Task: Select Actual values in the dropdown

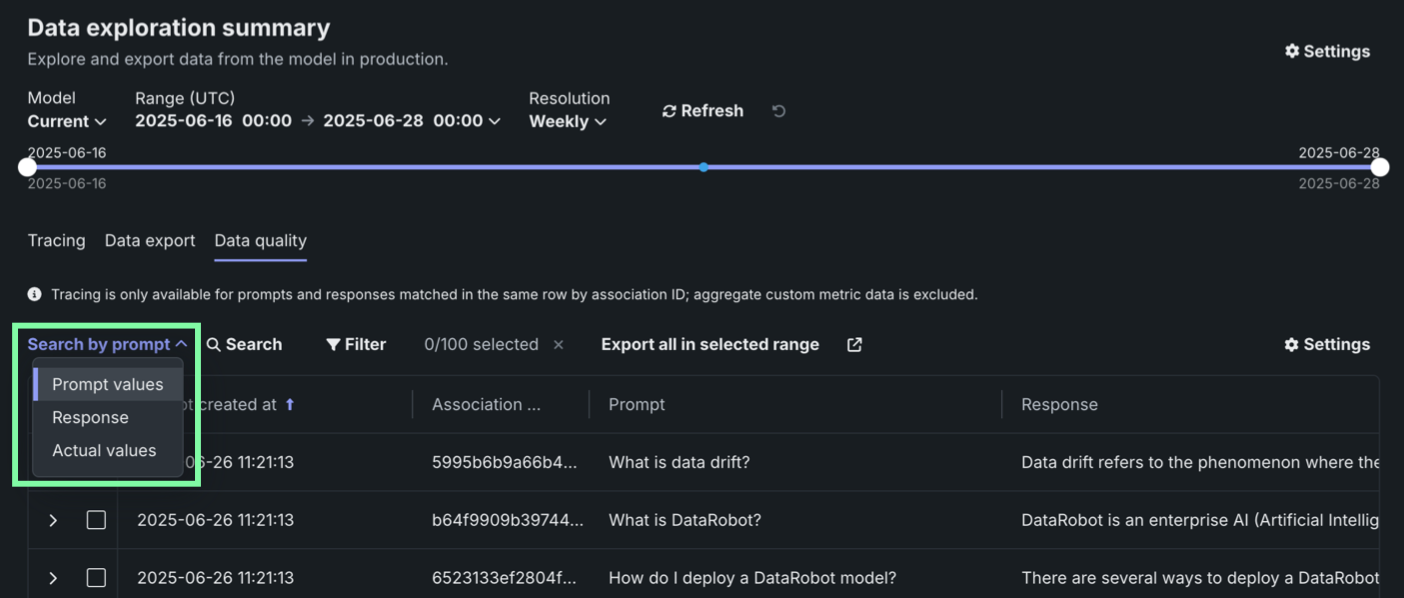Action: point(104,450)
